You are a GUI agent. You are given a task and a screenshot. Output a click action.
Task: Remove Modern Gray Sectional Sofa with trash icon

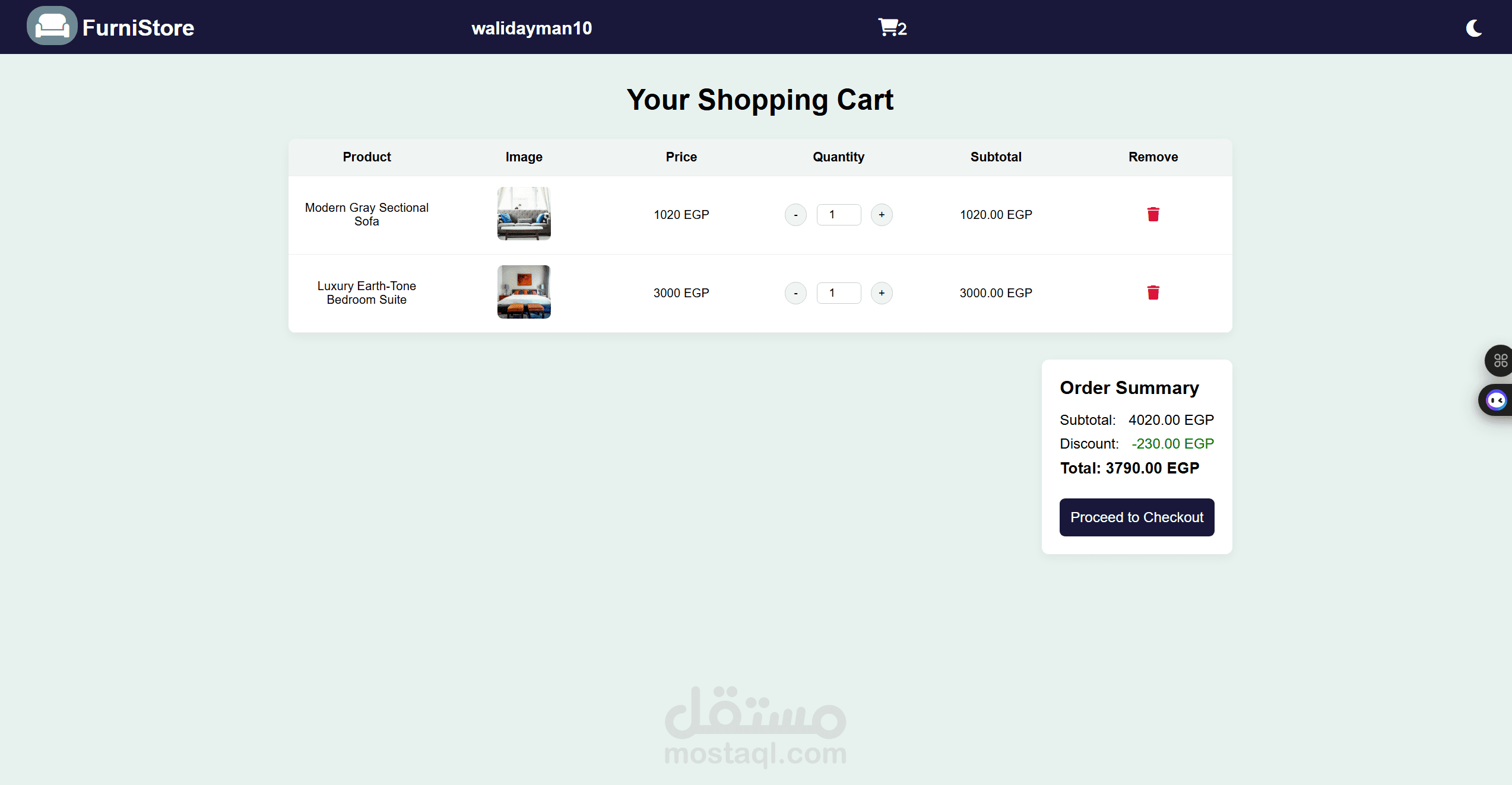point(1153,214)
